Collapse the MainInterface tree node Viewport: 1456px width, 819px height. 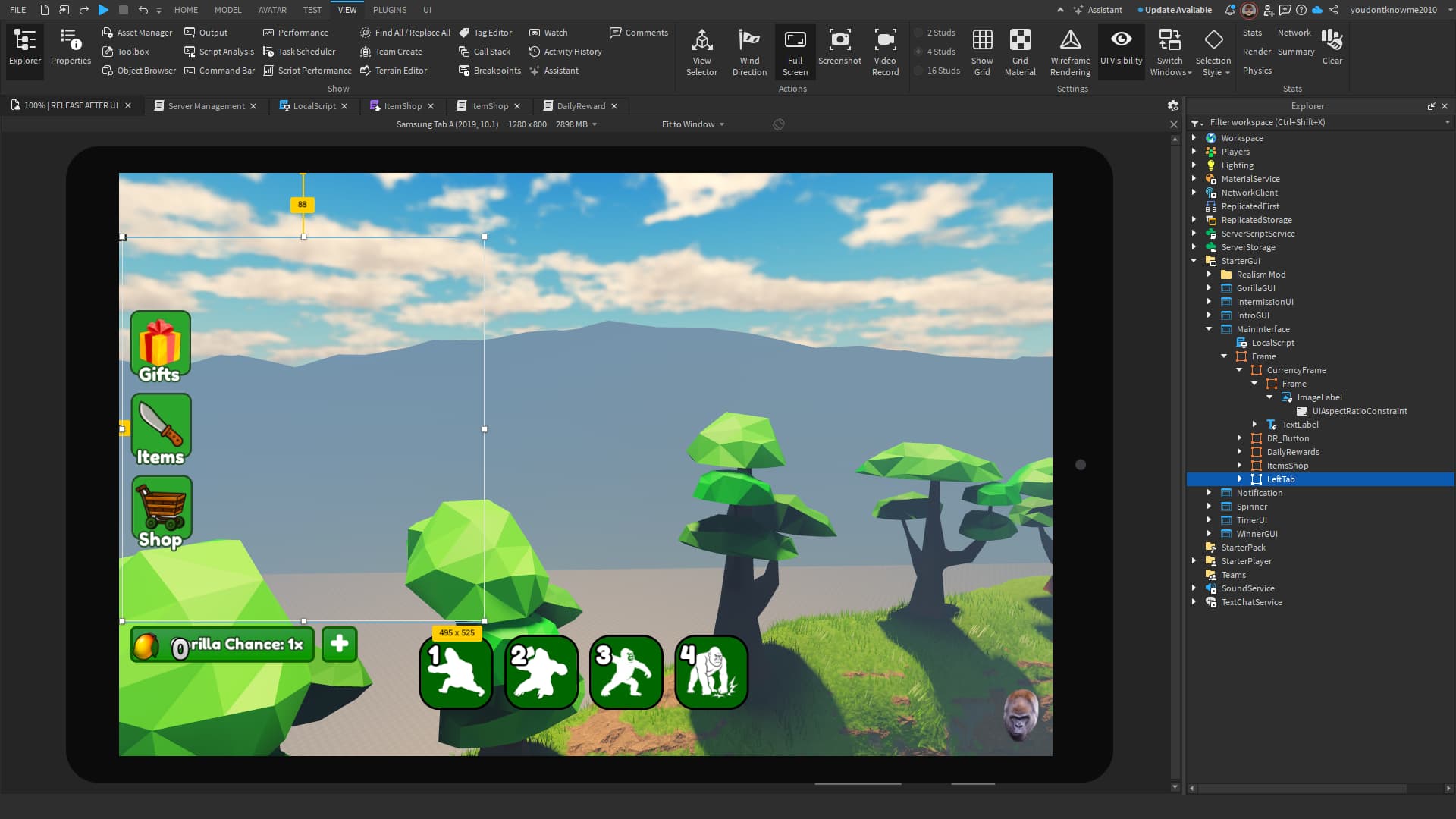[1210, 329]
